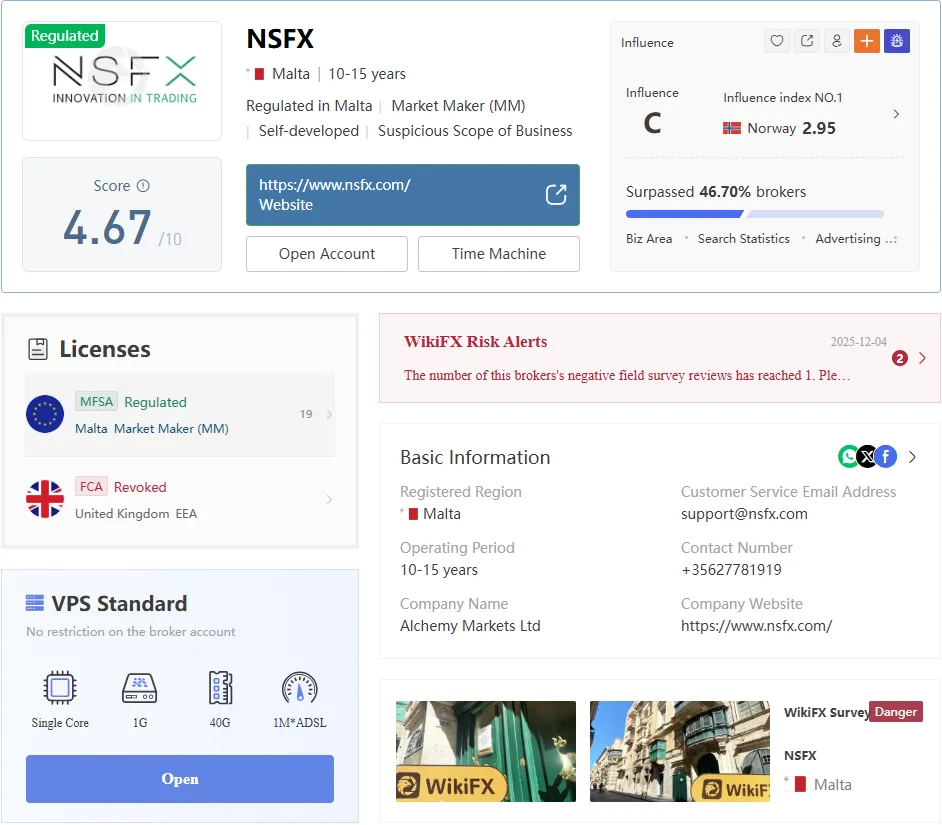Click the Open Account button
Image resolution: width=942 pixels, height=825 pixels.
point(327,254)
